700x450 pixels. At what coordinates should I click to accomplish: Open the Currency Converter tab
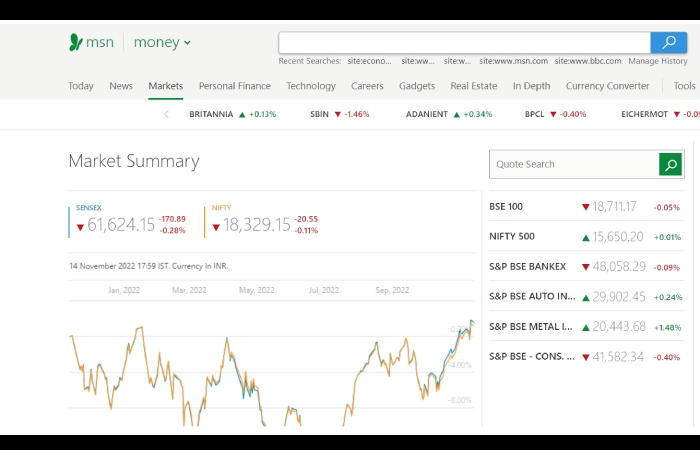607,86
